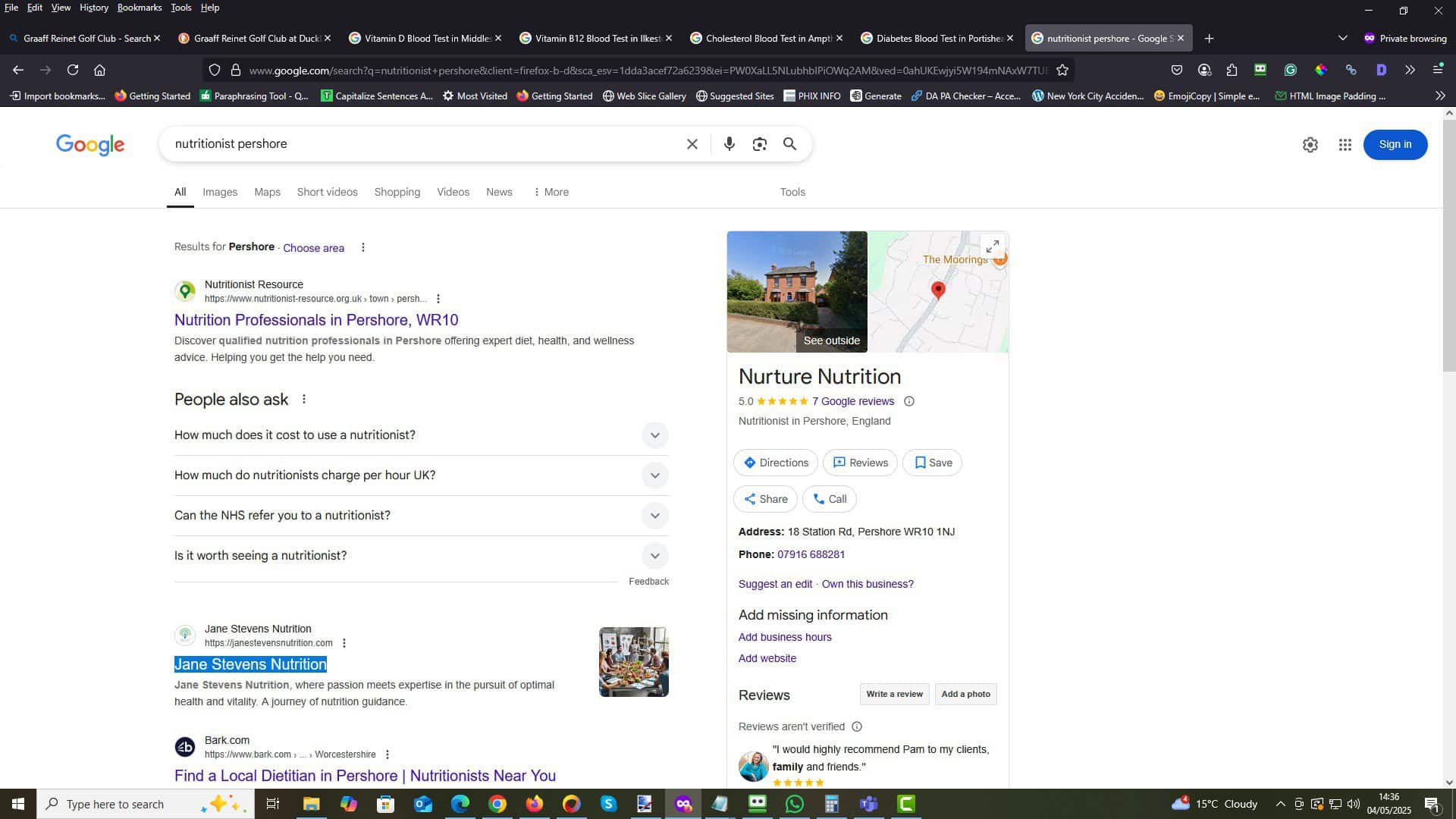Switch to the Maps results tab
This screenshot has width=1456, height=819.
pos(267,192)
